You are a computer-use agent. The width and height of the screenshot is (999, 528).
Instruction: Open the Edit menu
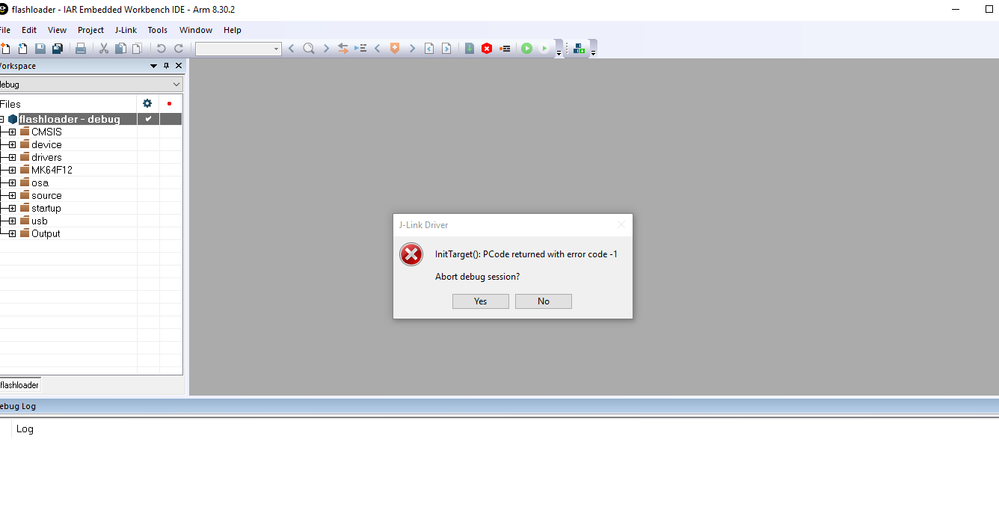coord(29,30)
